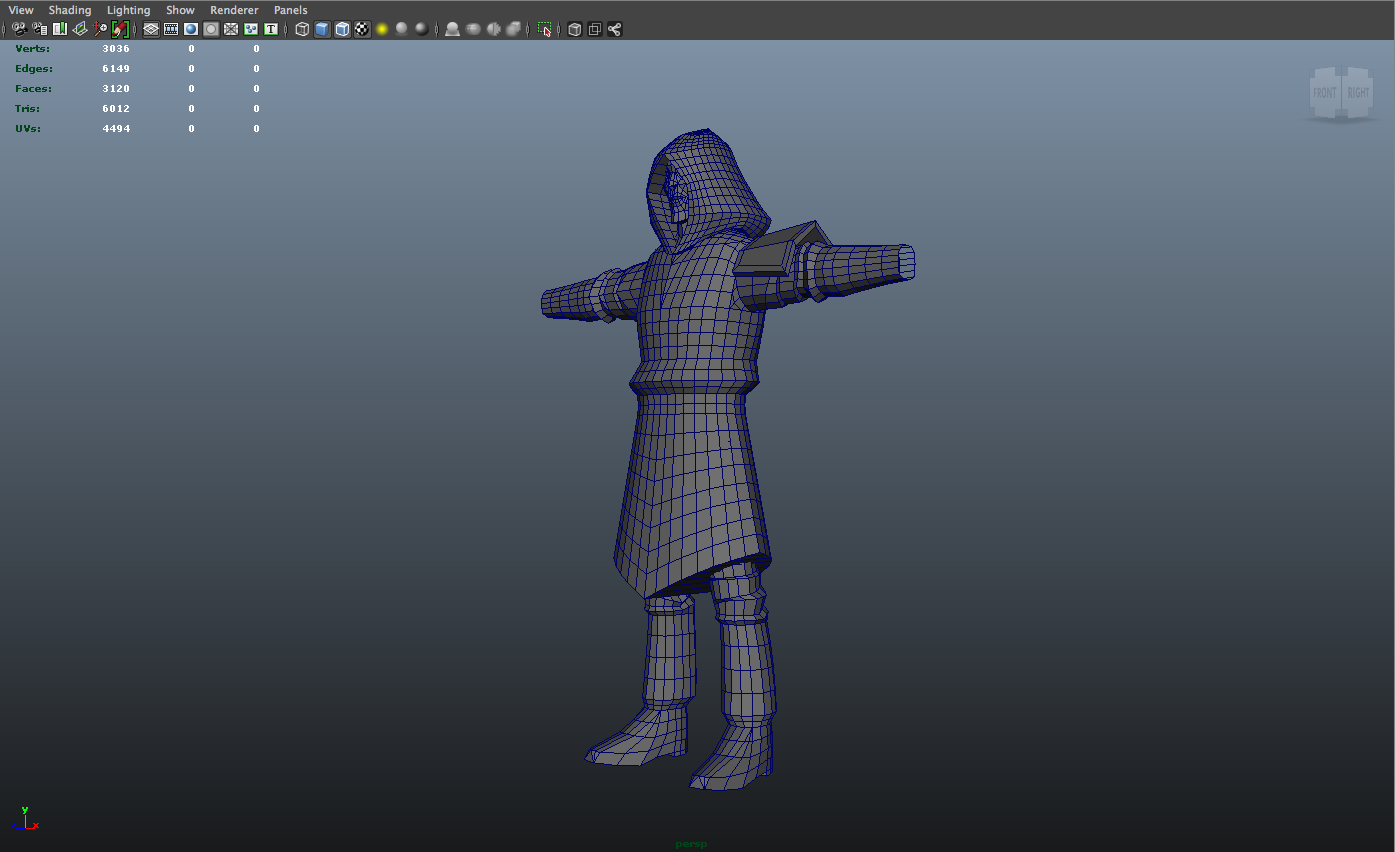
Task: Click the Verts: label
Action: 32,48
